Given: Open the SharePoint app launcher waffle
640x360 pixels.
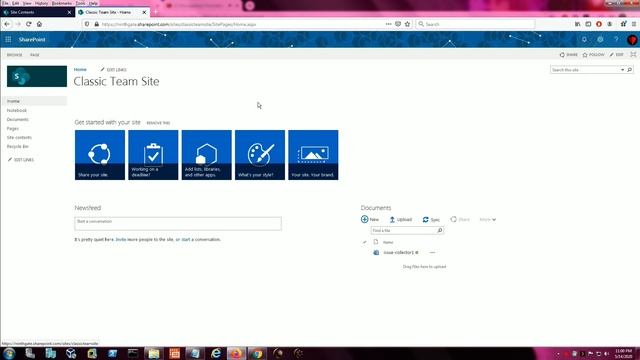Looking at the screenshot, I should (x=8, y=40).
